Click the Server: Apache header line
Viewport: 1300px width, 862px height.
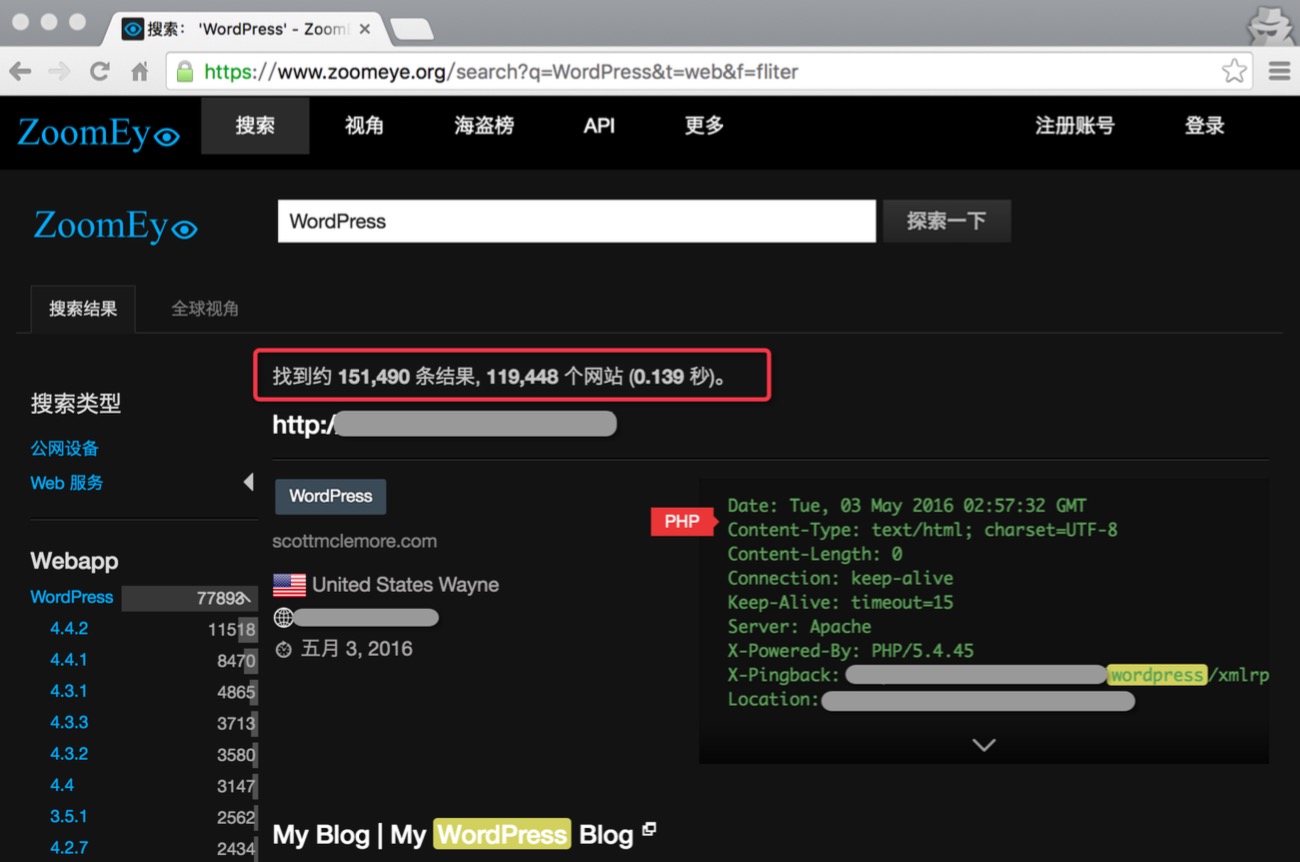tap(800, 627)
